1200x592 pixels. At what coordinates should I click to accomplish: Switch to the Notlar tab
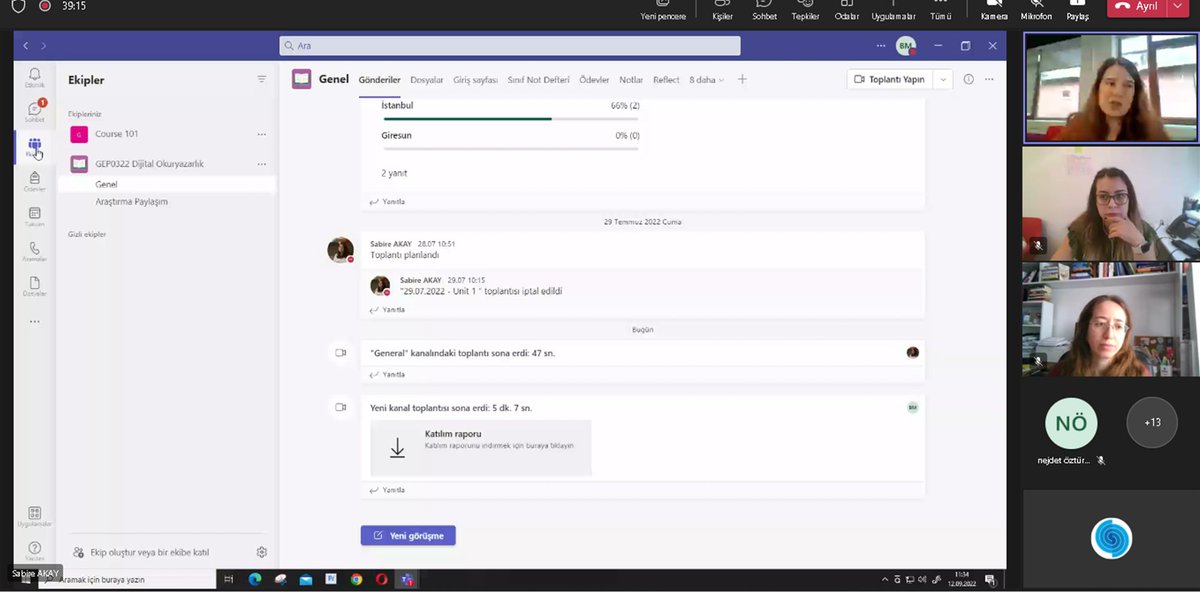pyautogui.click(x=631, y=80)
